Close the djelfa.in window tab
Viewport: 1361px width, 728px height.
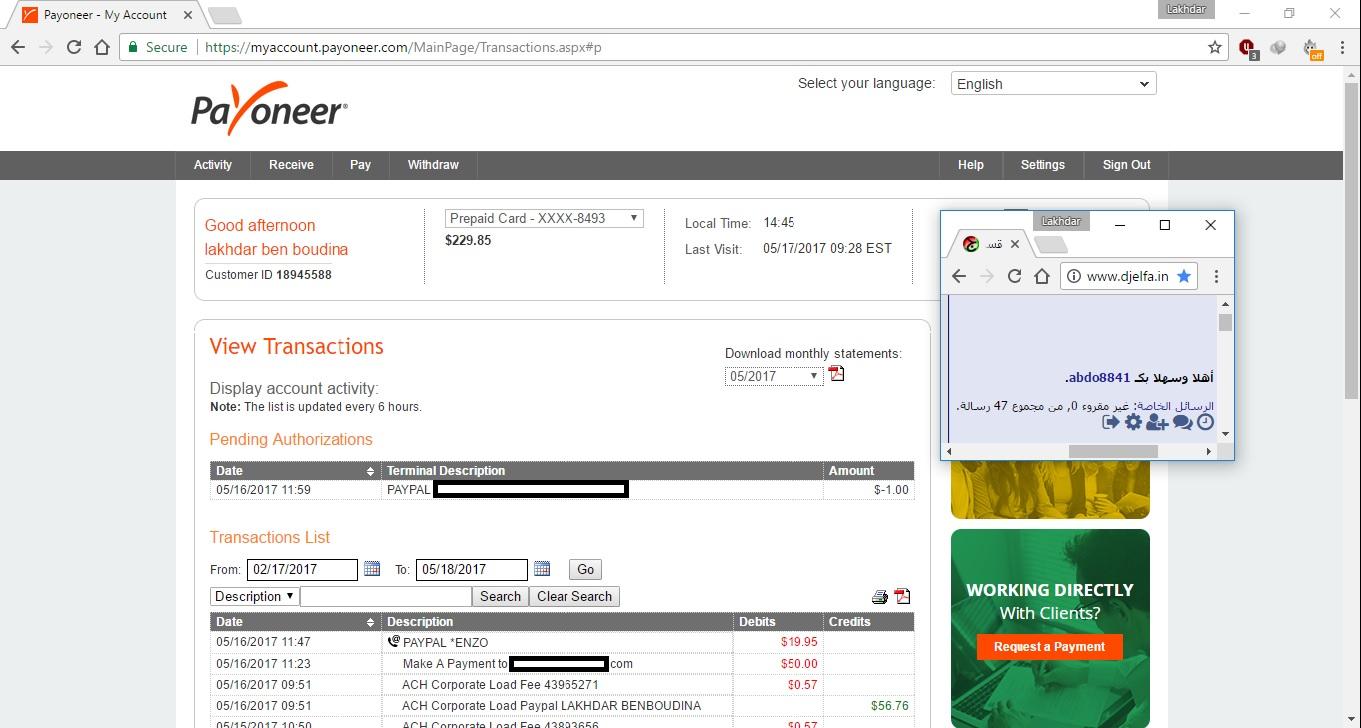pyautogui.click(x=1015, y=243)
